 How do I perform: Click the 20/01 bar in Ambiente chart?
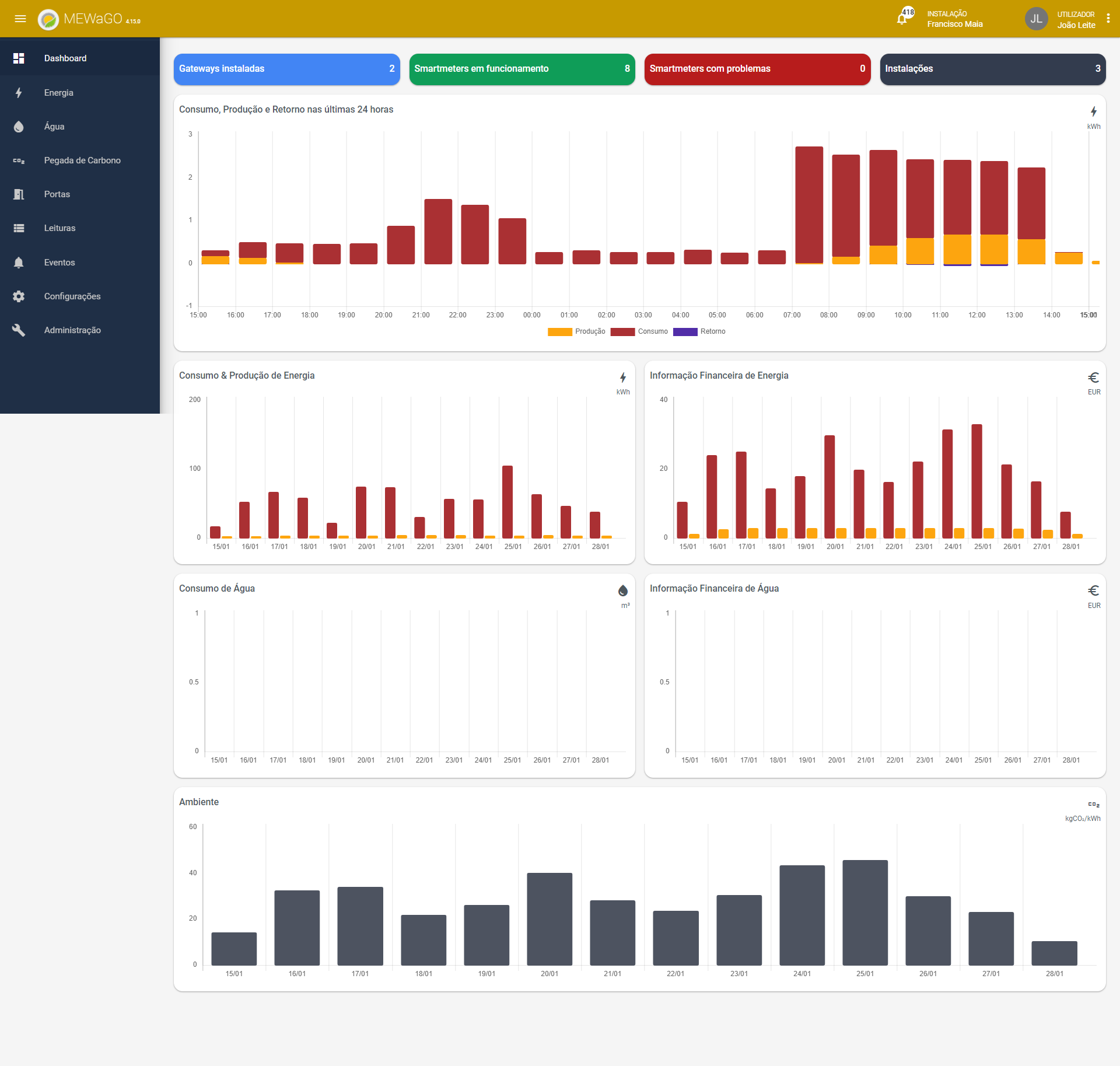coord(549,919)
